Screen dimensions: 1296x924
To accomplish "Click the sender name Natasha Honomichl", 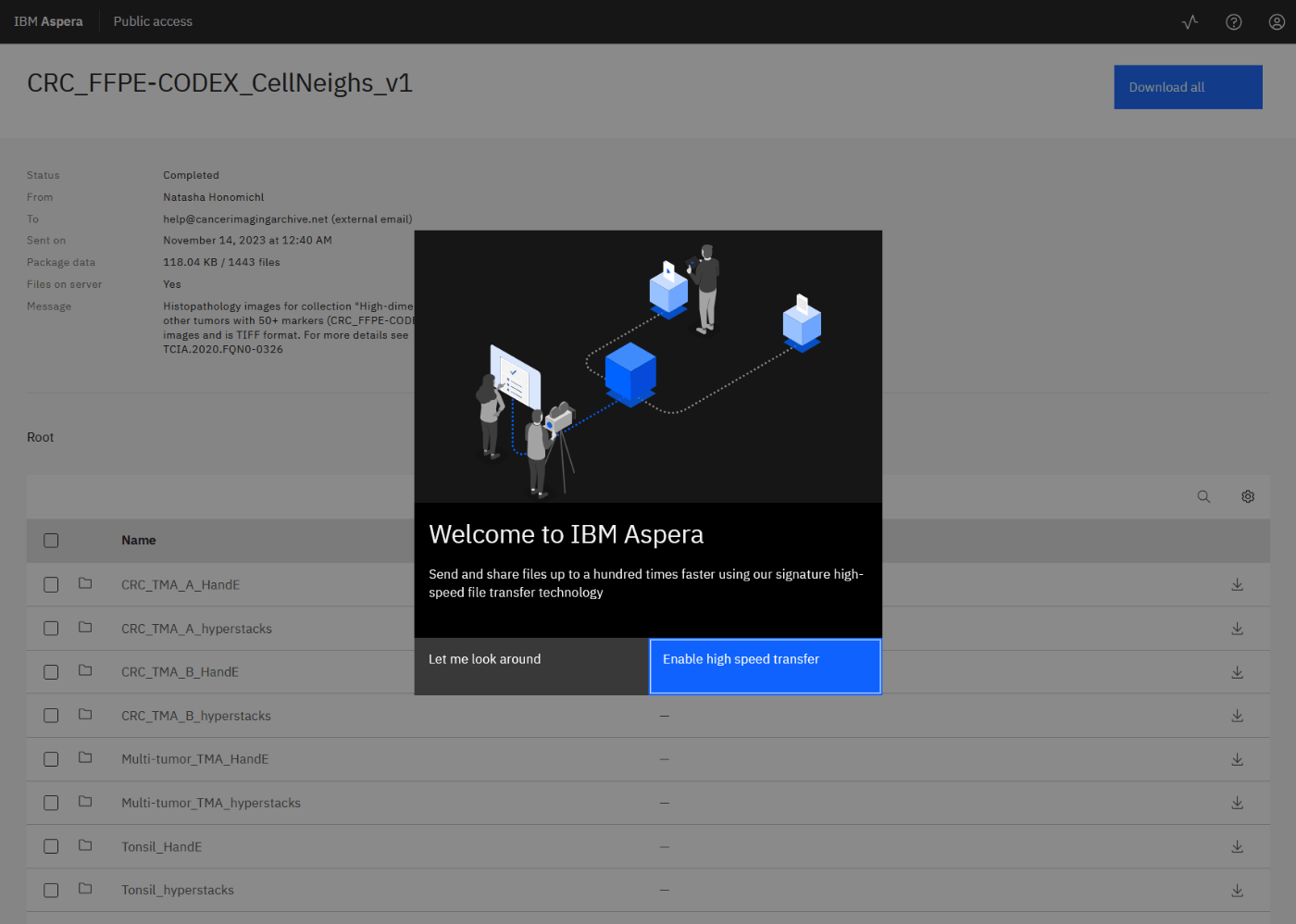I will (214, 197).
